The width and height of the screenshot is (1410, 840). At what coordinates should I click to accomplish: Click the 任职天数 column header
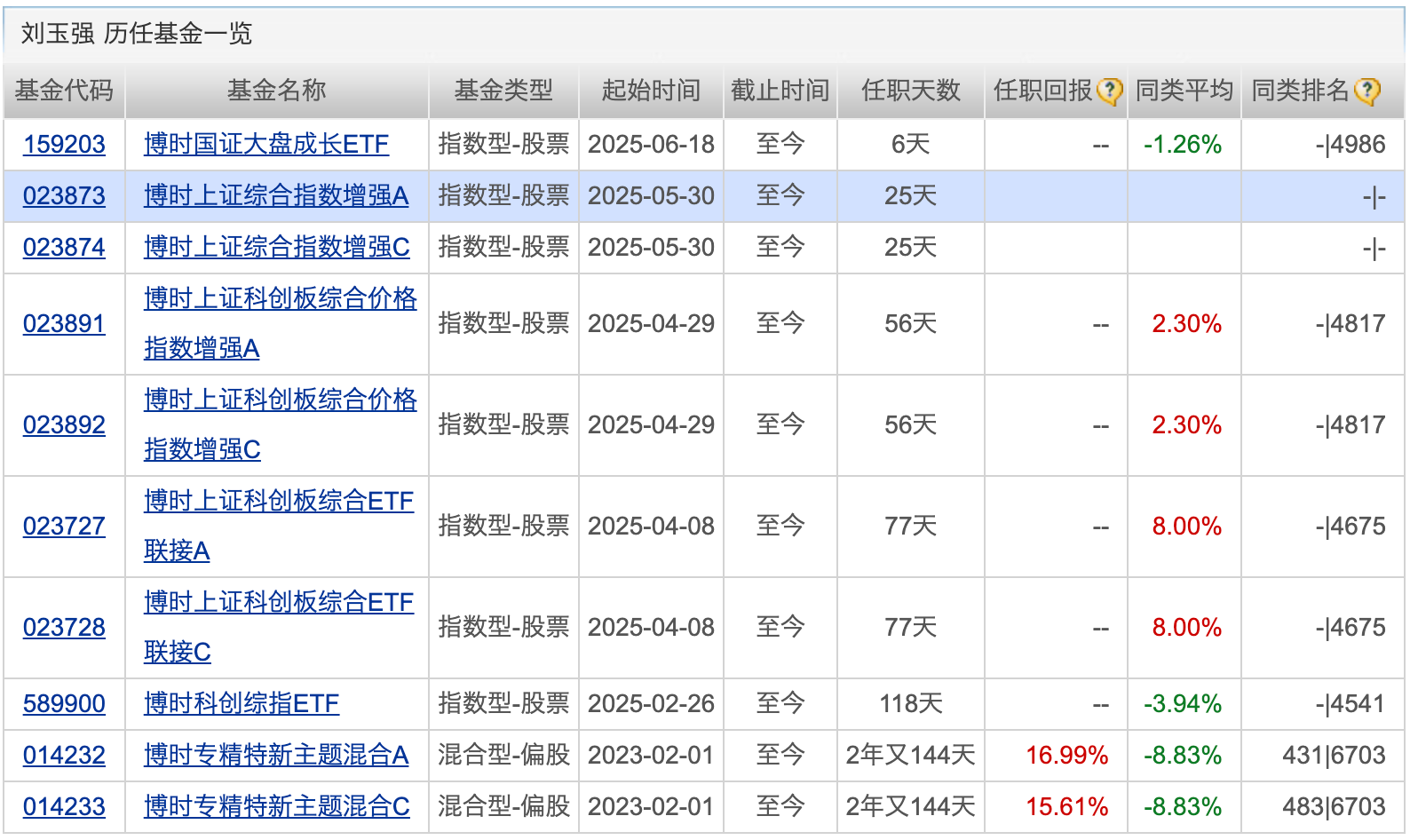(x=911, y=91)
